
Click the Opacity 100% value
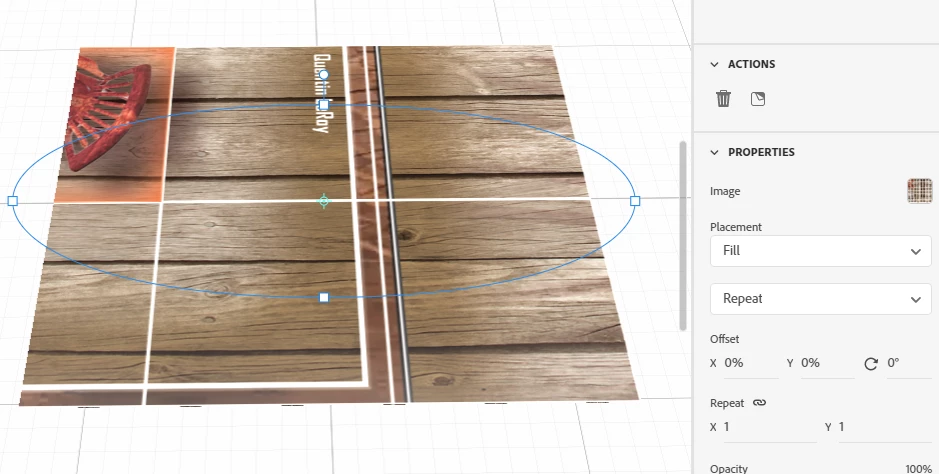pyautogui.click(x=918, y=469)
